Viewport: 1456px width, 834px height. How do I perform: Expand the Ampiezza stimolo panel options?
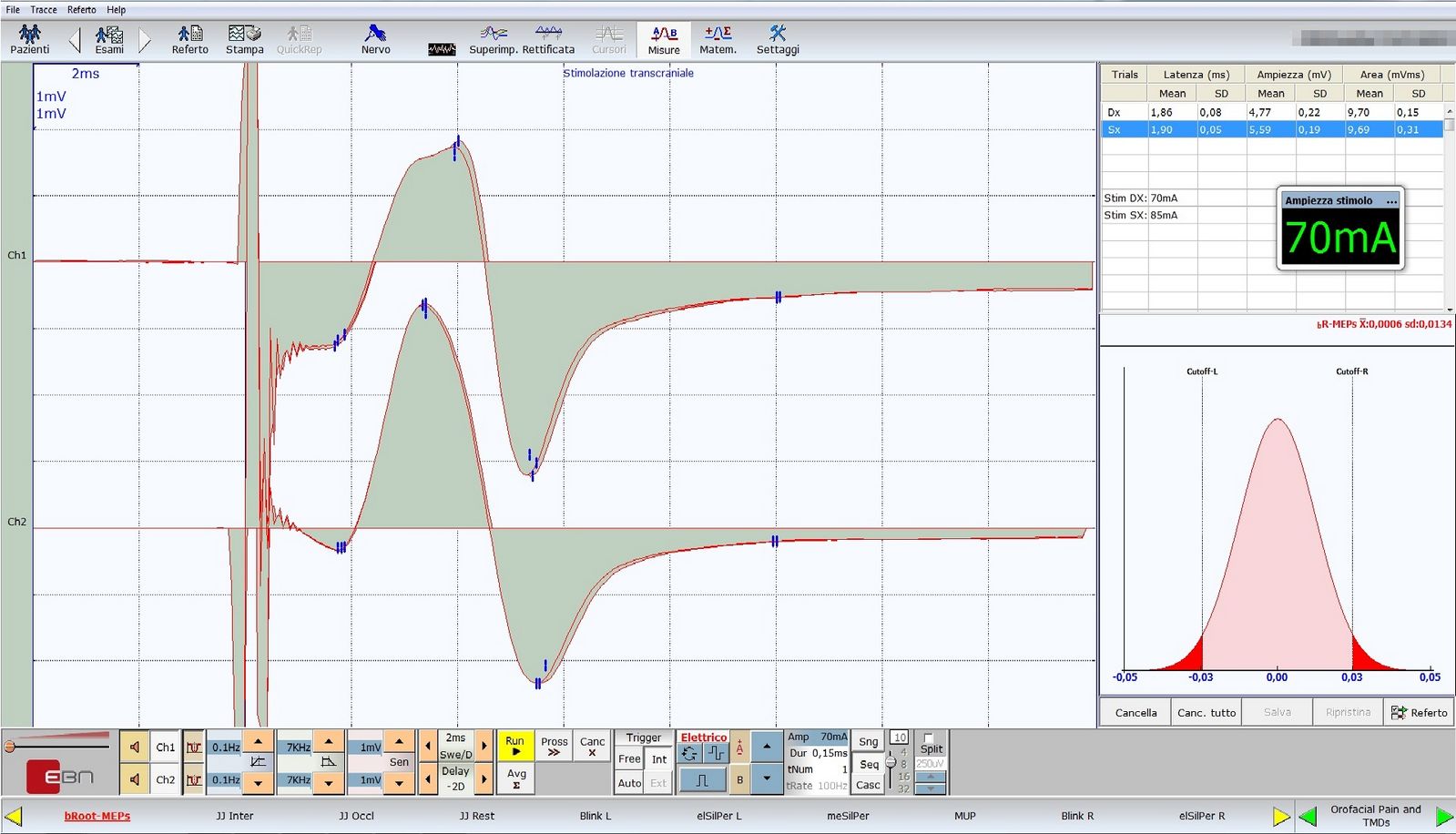1390,200
